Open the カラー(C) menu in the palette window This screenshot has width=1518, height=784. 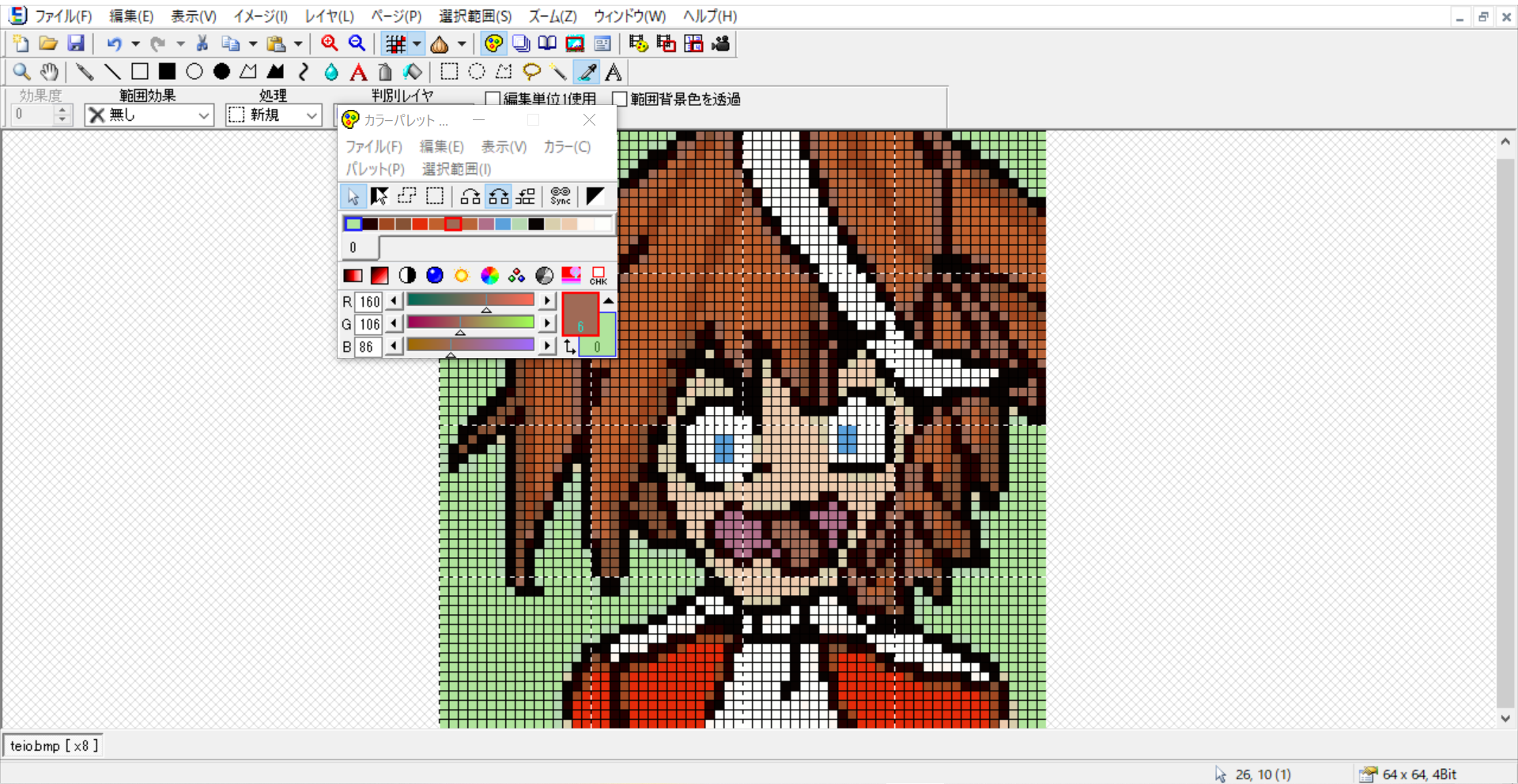(567, 146)
